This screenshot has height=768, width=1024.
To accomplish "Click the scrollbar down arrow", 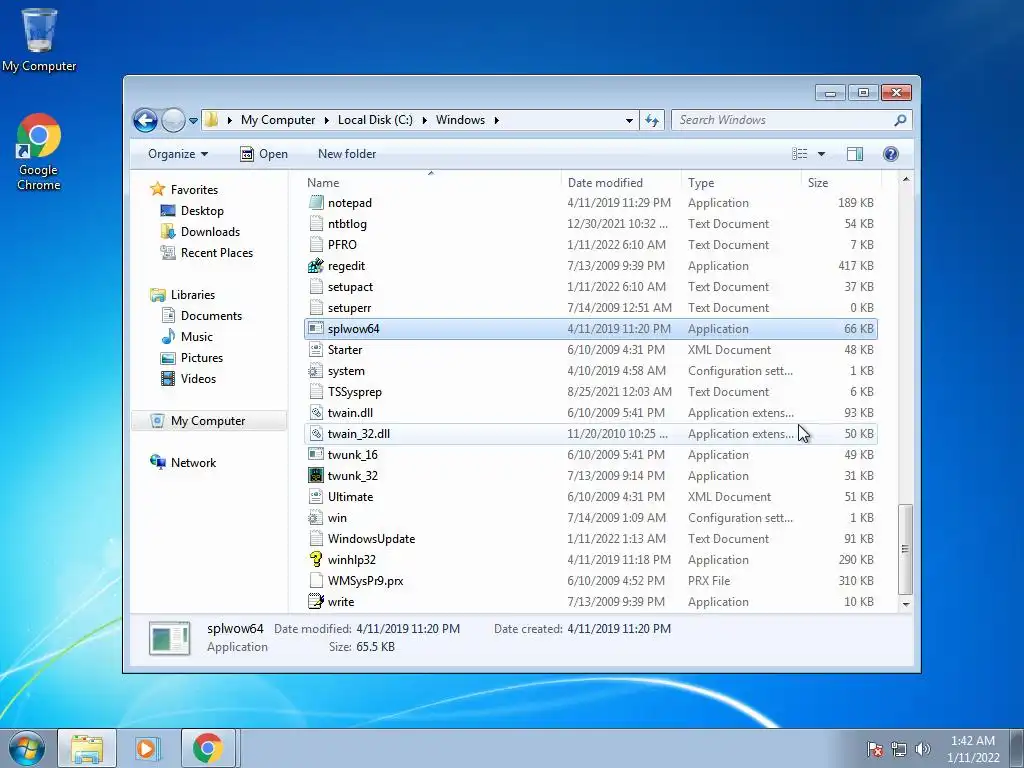I will pyautogui.click(x=905, y=605).
